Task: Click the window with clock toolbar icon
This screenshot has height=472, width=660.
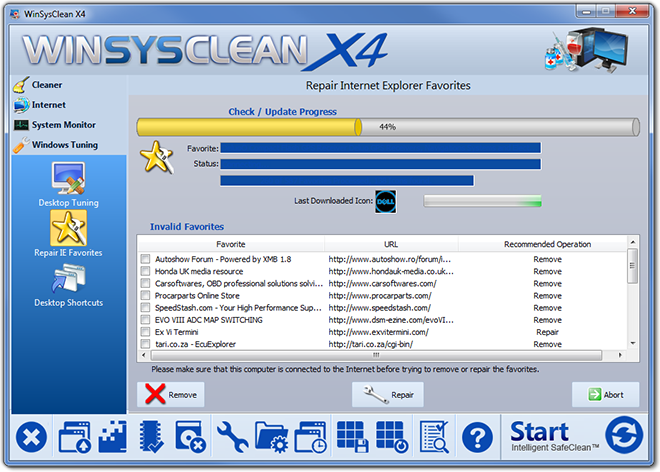Action: [311, 437]
